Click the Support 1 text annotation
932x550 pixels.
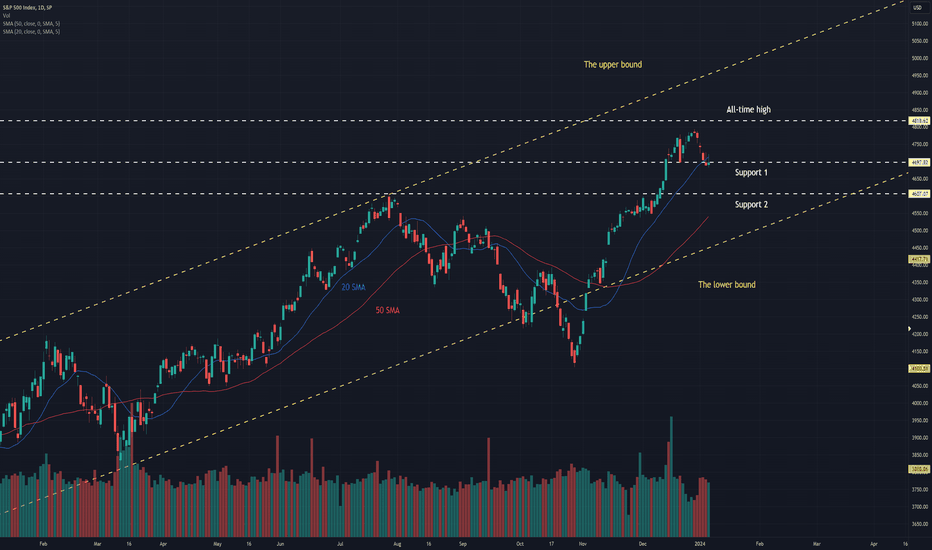tap(751, 172)
